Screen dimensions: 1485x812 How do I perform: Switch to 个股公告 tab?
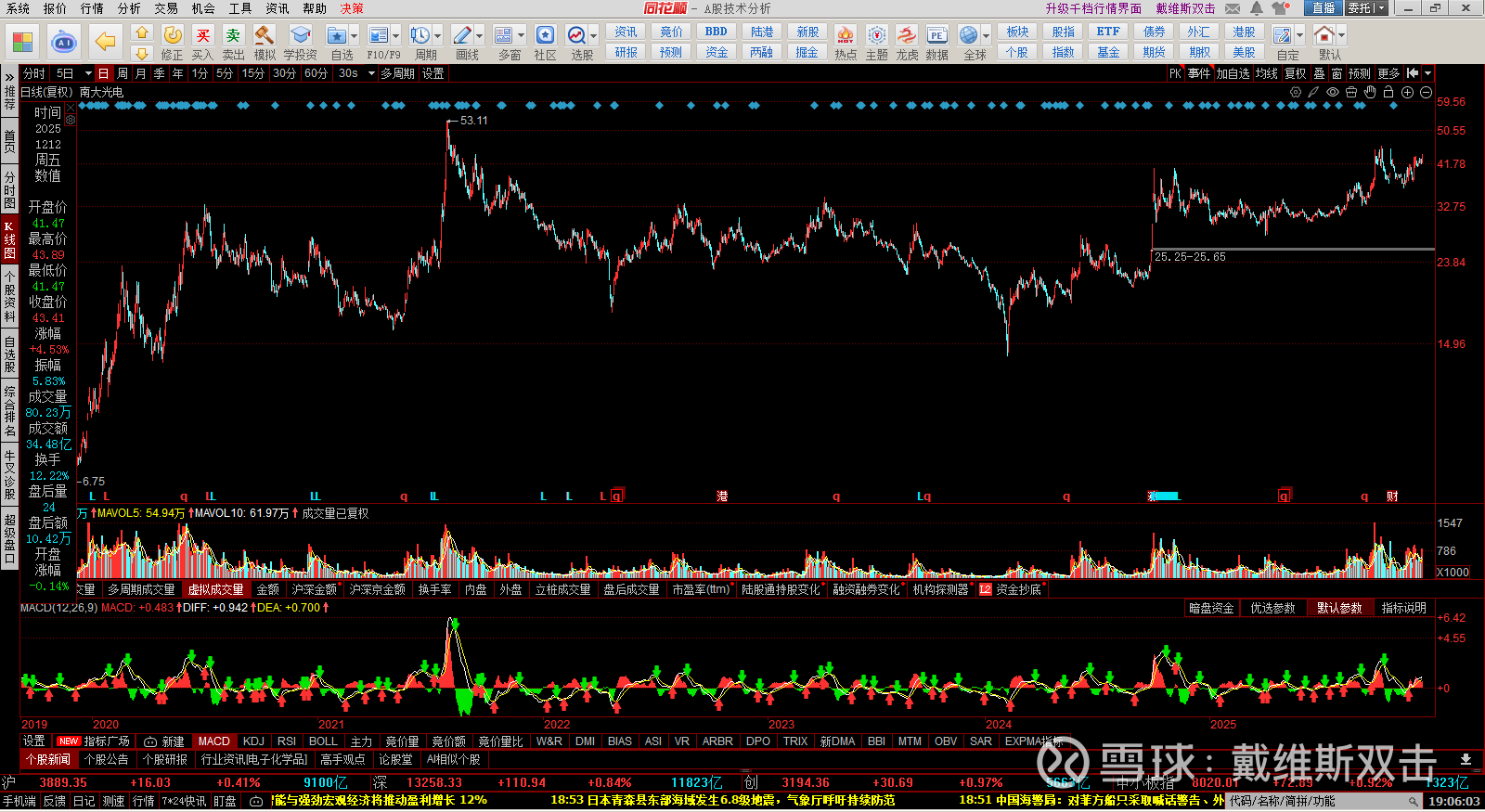click(106, 759)
